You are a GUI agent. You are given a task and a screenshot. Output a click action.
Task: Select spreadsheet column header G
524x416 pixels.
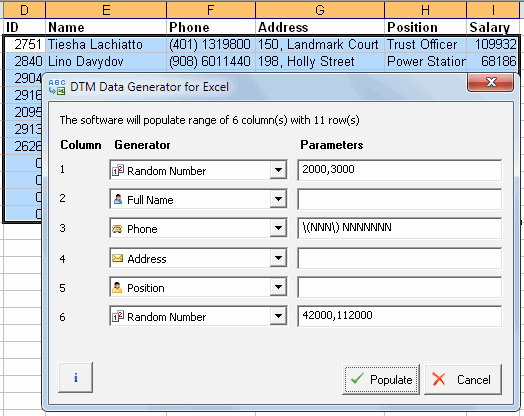point(320,10)
